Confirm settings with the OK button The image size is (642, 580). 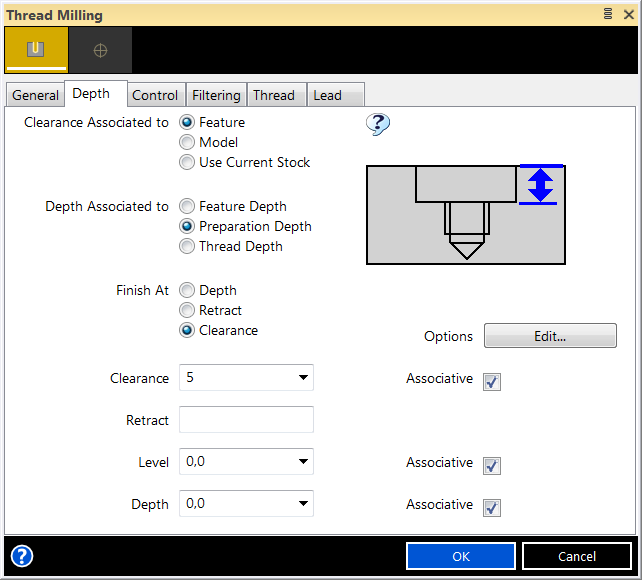[x=461, y=556]
